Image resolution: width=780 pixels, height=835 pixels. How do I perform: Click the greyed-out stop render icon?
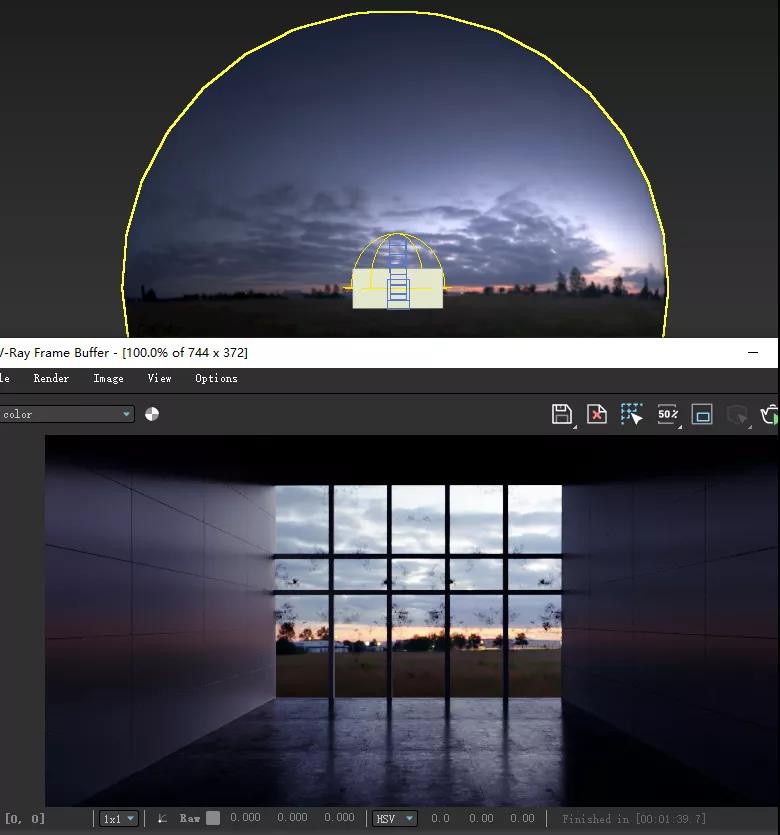pos(737,414)
